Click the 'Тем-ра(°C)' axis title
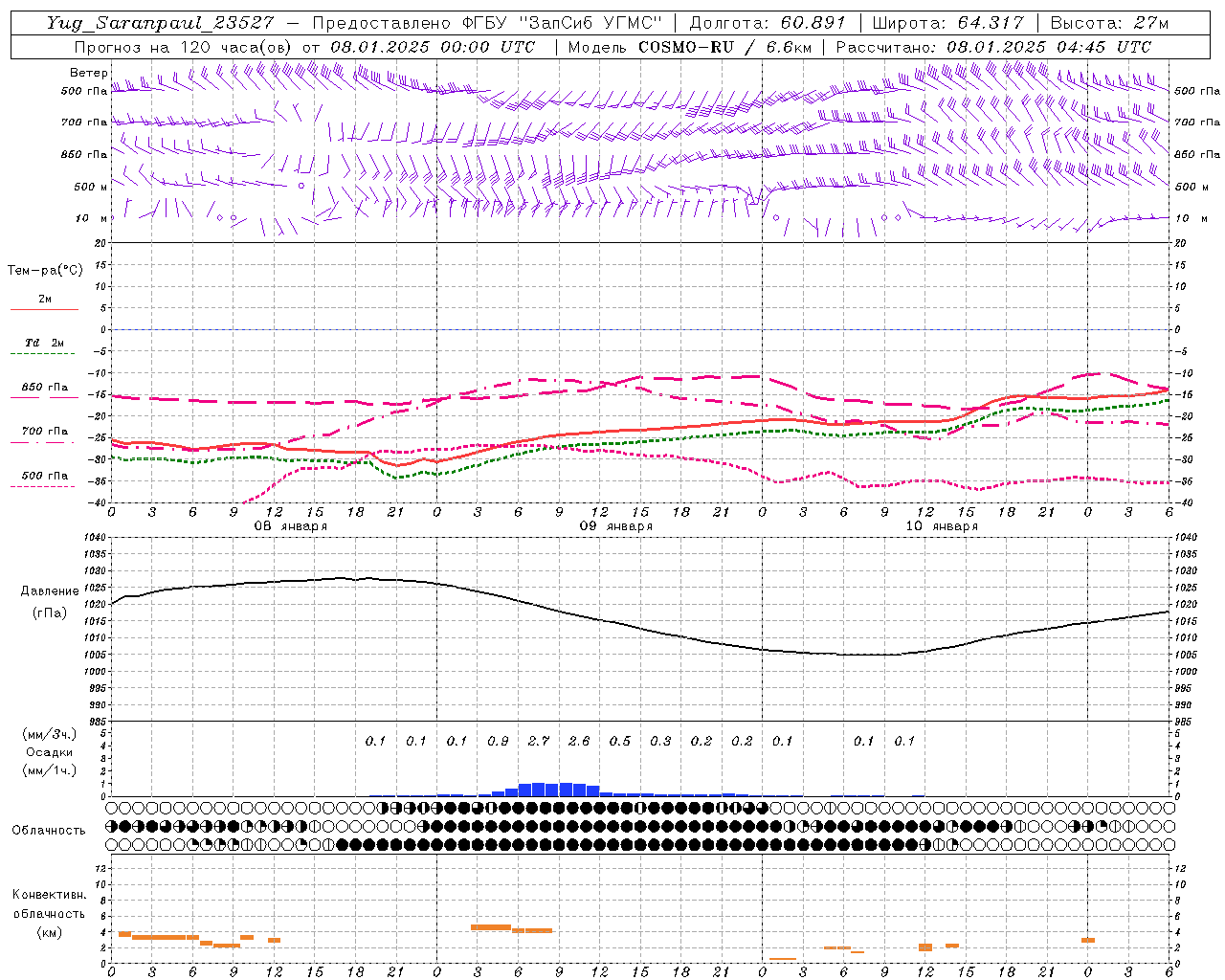 pos(45,271)
